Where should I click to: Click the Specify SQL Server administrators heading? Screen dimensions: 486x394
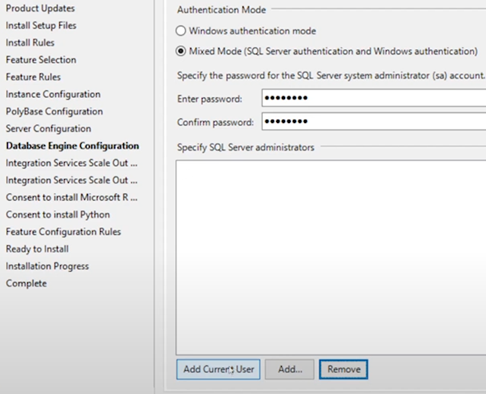point(246,147)
